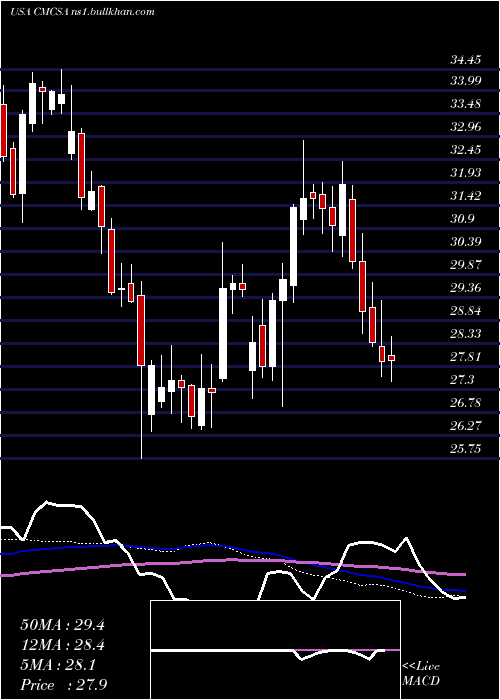Click the 28.84 price axis label
500x700 pixels.
point(466,311)
